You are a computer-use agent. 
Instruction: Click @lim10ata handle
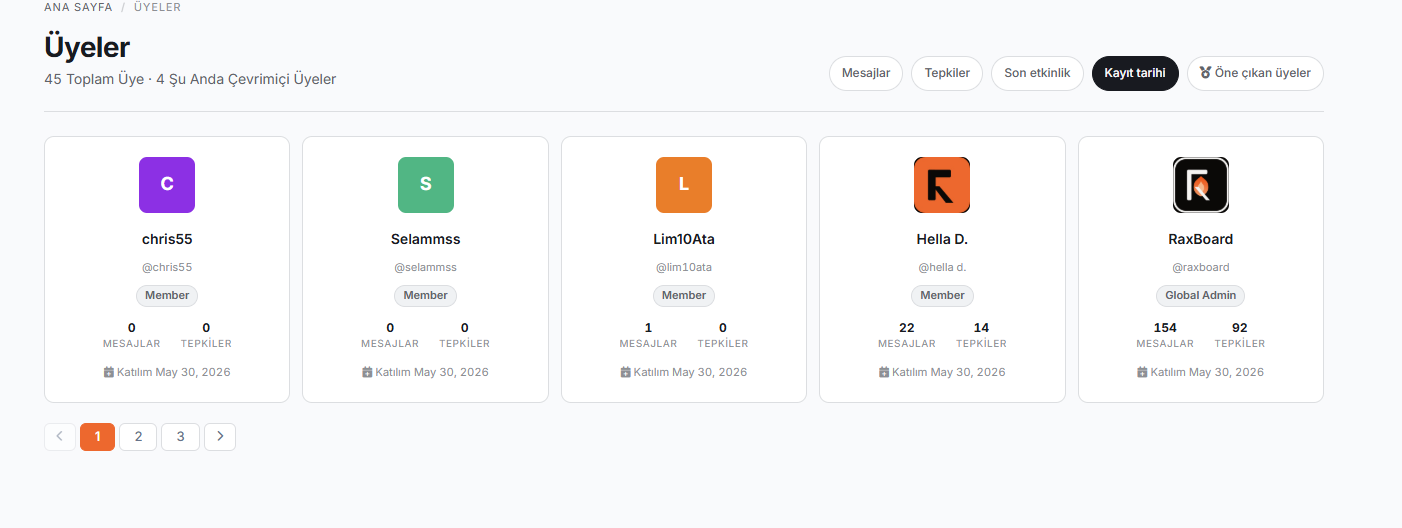(x=684, y=267)
